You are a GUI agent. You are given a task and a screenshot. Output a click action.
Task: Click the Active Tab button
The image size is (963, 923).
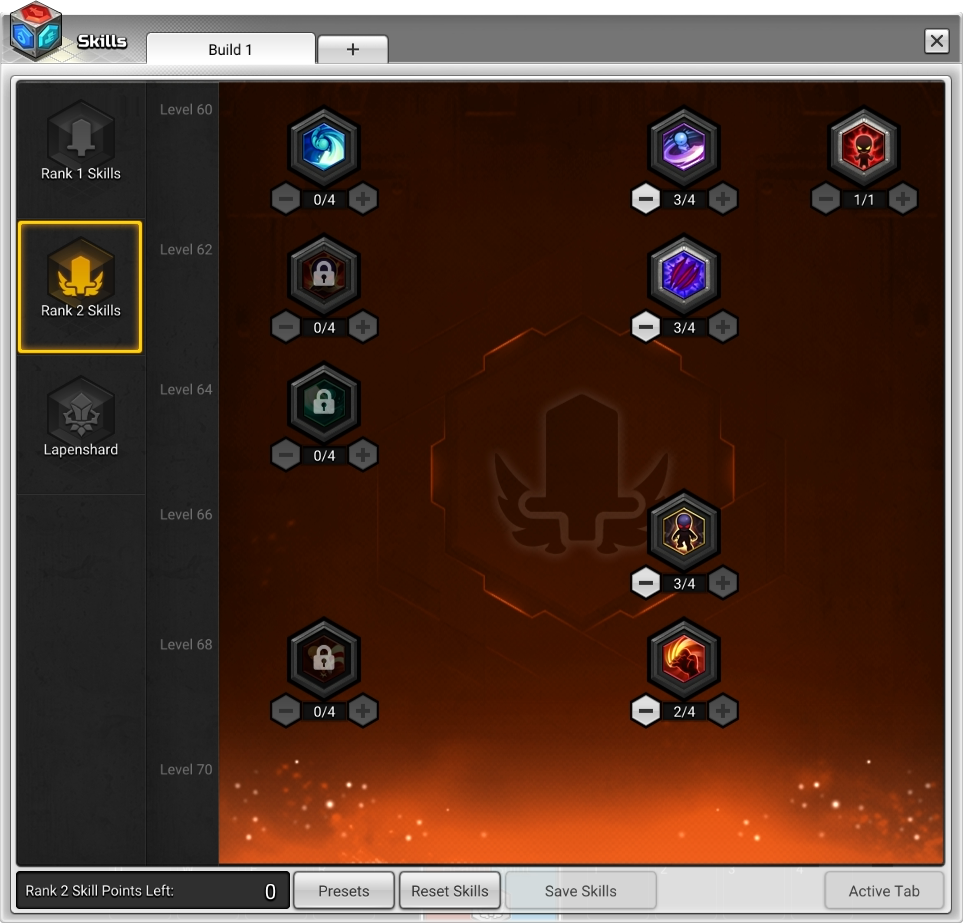pyautogui.click(x=884, y=890)
